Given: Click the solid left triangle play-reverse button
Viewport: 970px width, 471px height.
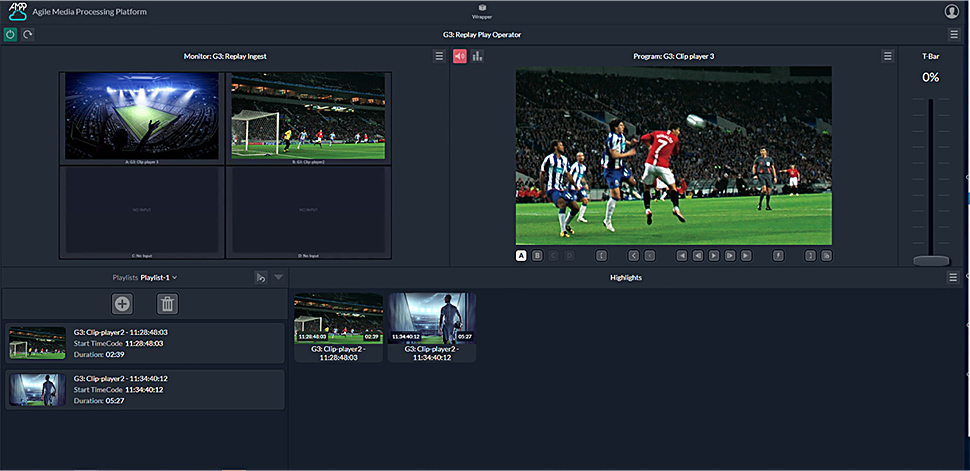Looking at the screenshot, I should [x=682, y=255].
